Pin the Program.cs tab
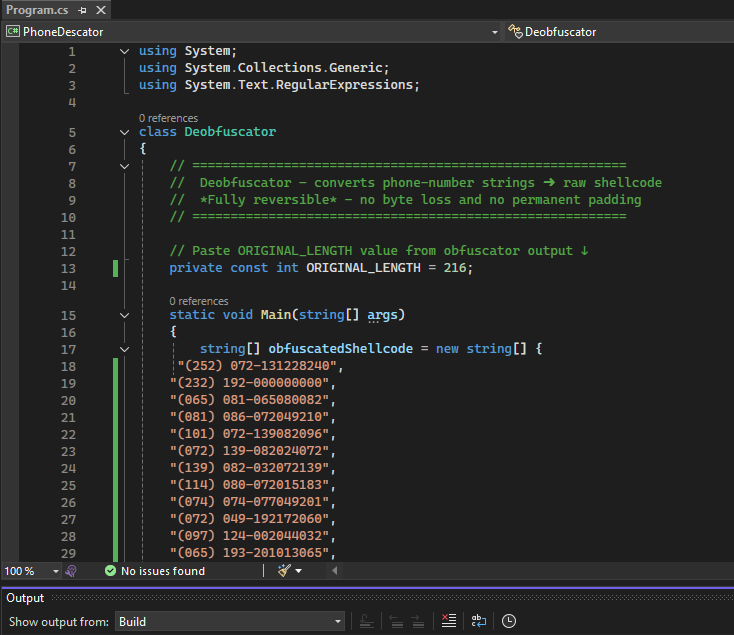 click(x=82, y=10)
